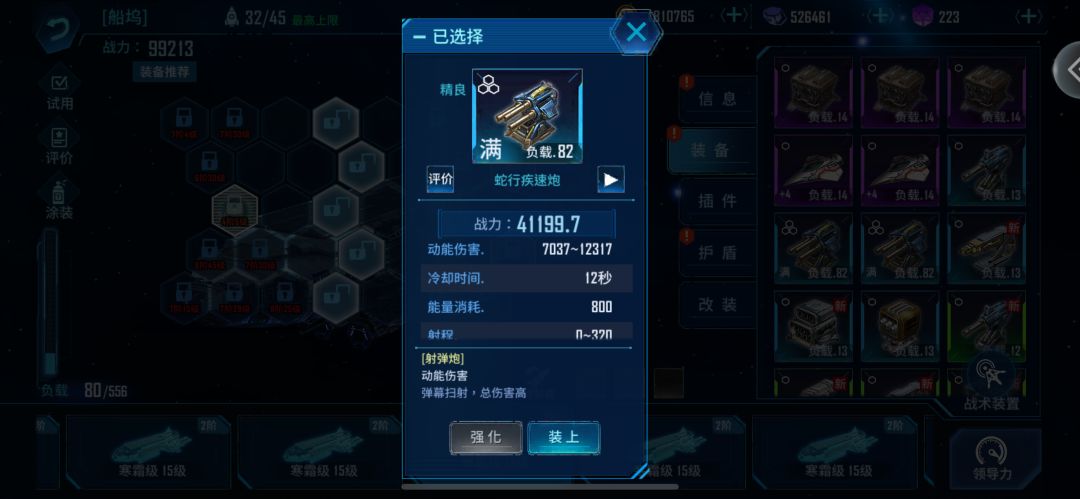1080x499 pixels.
Task: Open the 评价 rating sidebar icon
Action: click(59, 145)
